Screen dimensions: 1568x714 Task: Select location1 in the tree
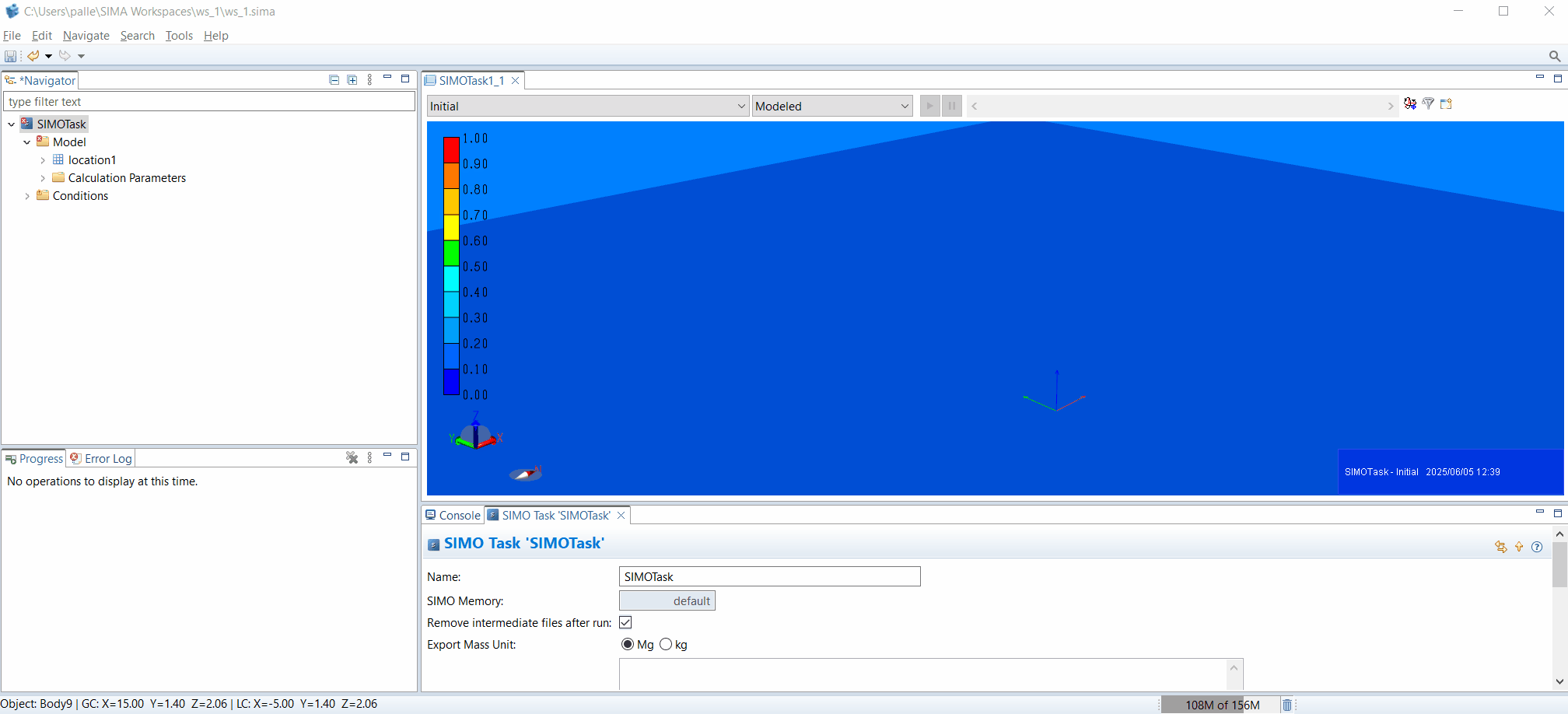pyautogui.click(x=92, y=160)
